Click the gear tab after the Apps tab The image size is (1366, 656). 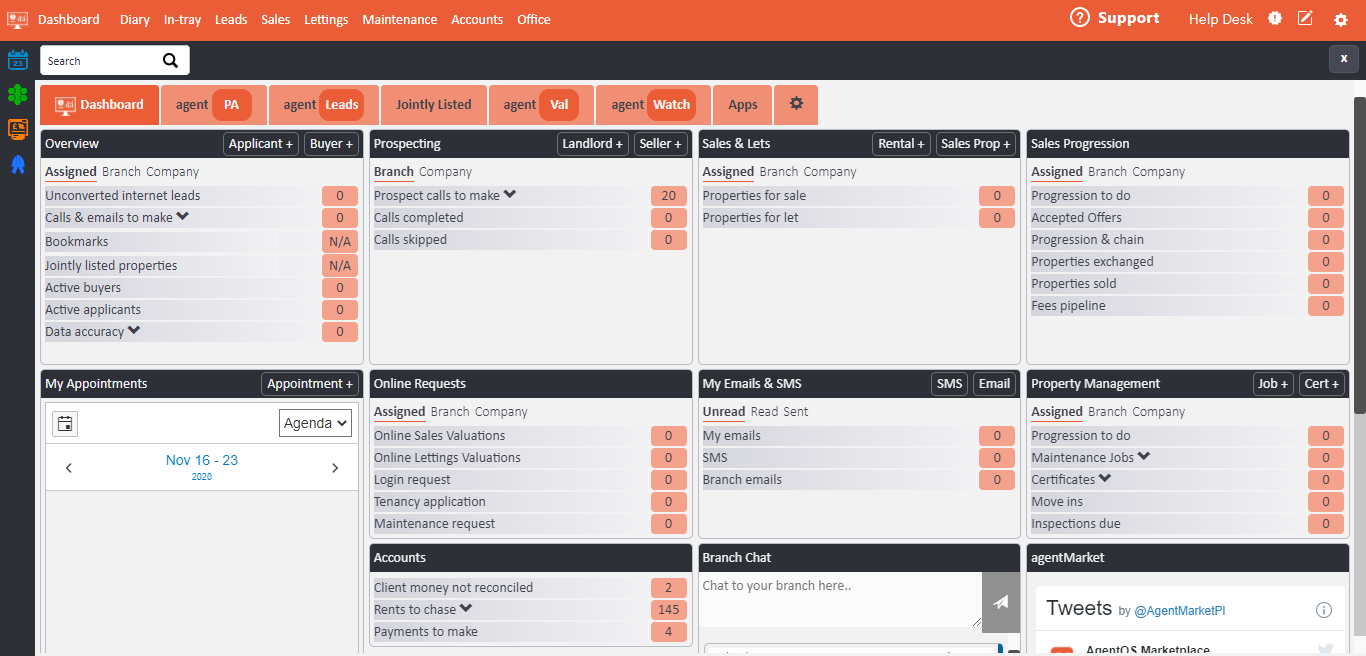(x=796, y=104)
